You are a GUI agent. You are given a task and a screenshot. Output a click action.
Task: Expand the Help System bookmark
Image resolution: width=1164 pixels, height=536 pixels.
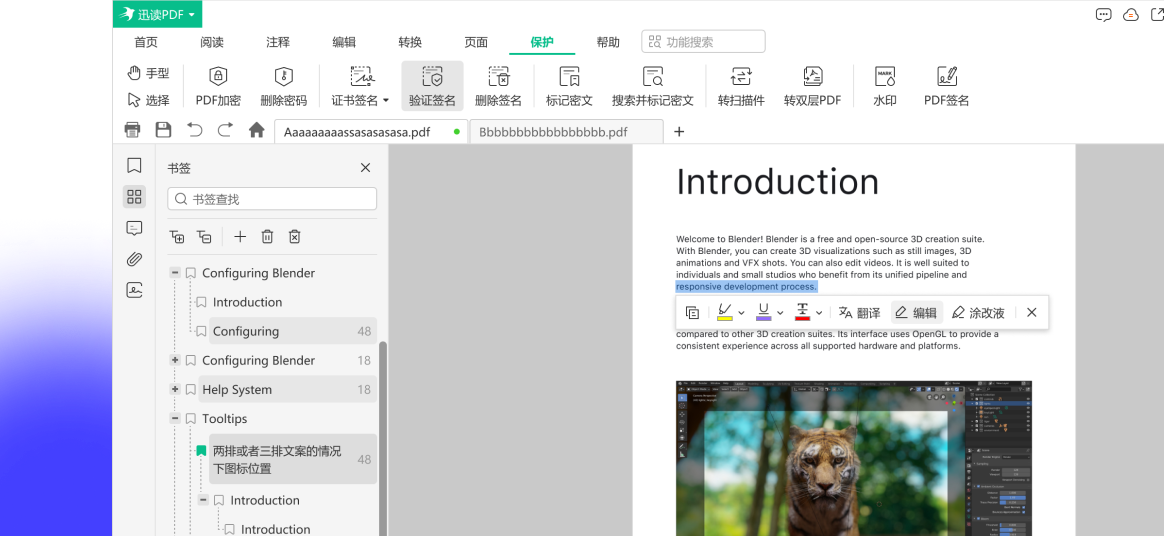point(175,389)
